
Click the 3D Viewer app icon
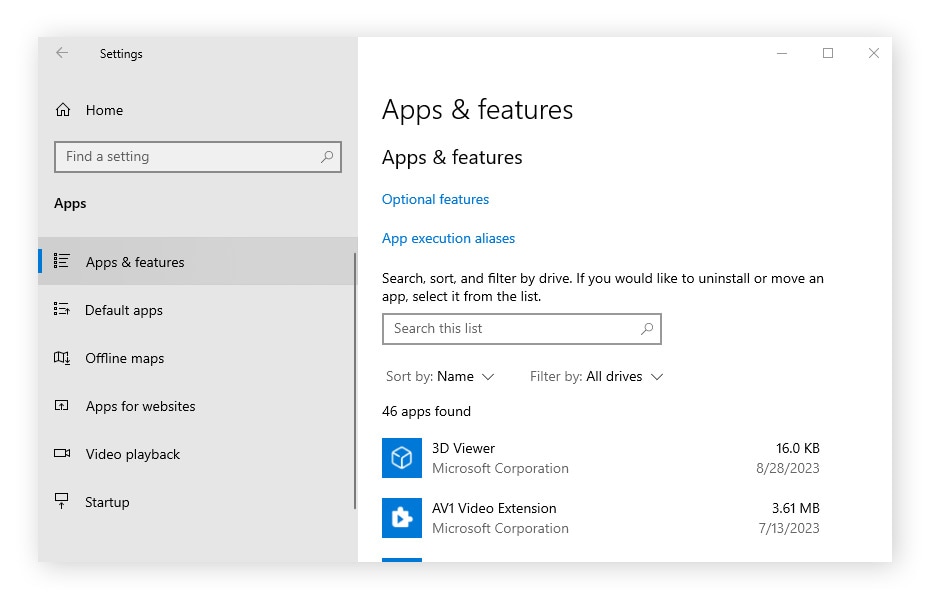pyautogui.click(x=402, y=458)
